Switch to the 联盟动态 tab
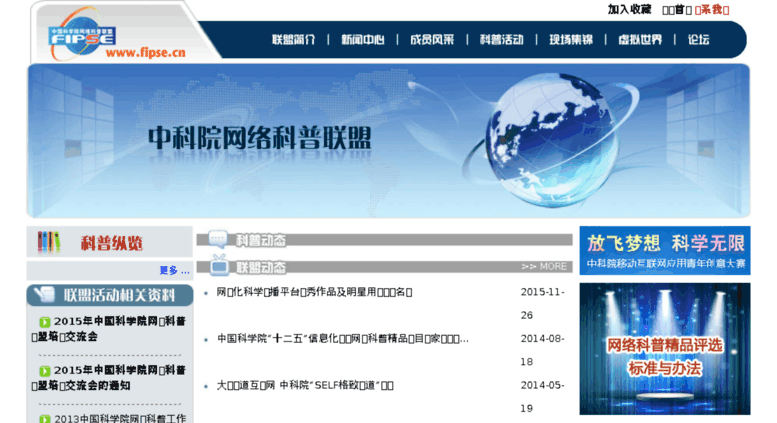777x423 pixels. pyautogui.click(x=261, y=267)
